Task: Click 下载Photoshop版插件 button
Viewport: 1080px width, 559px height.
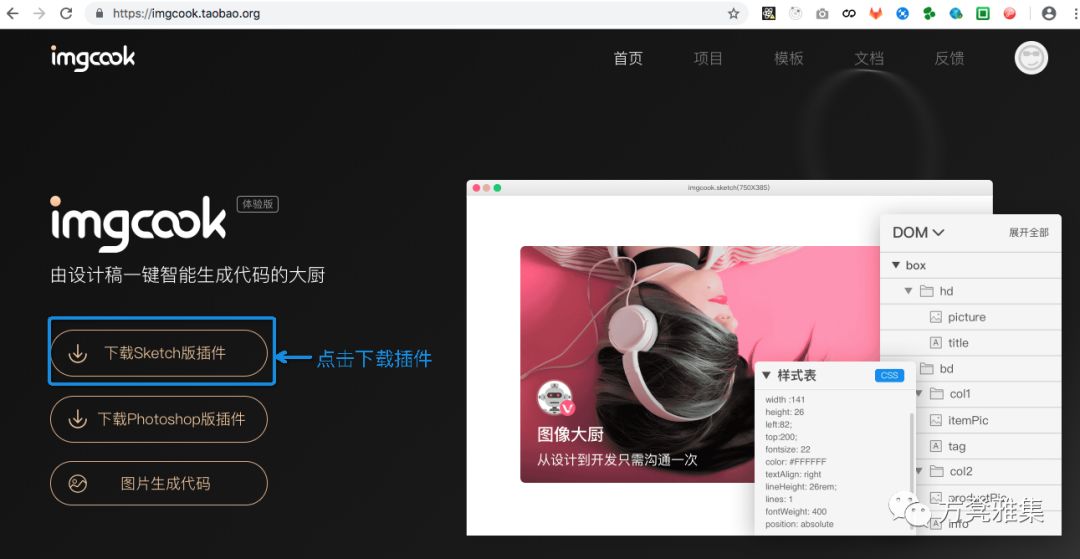Action: (158, 419)
